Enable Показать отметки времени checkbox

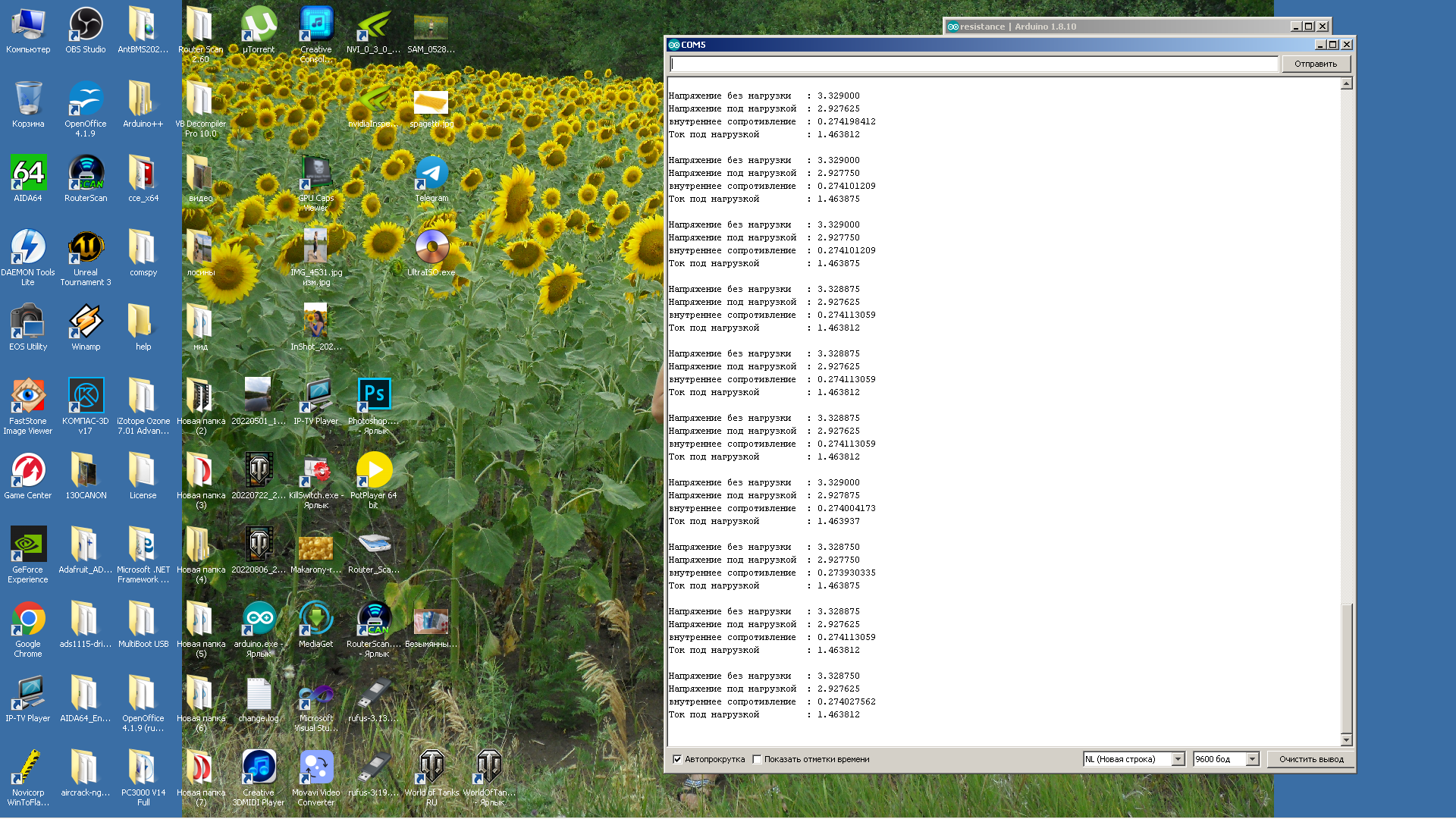click(757, 759)
